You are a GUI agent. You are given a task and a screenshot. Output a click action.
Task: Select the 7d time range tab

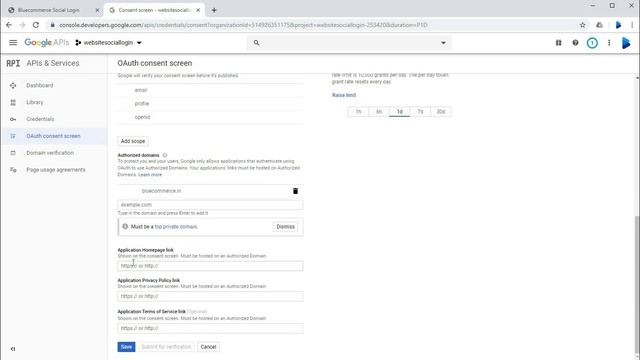pyautogui.click(x=420, y=111)
